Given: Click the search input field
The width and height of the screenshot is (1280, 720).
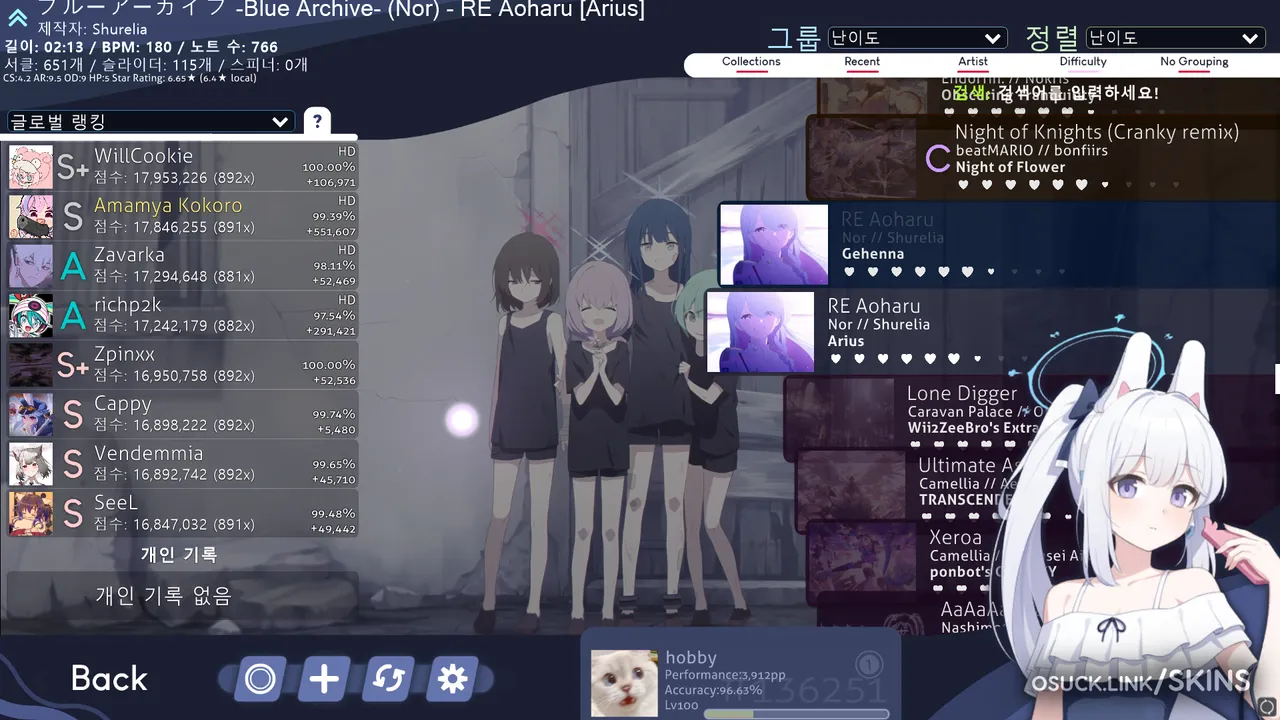Looking at the screenshot, I should (x=1055, y=93).
